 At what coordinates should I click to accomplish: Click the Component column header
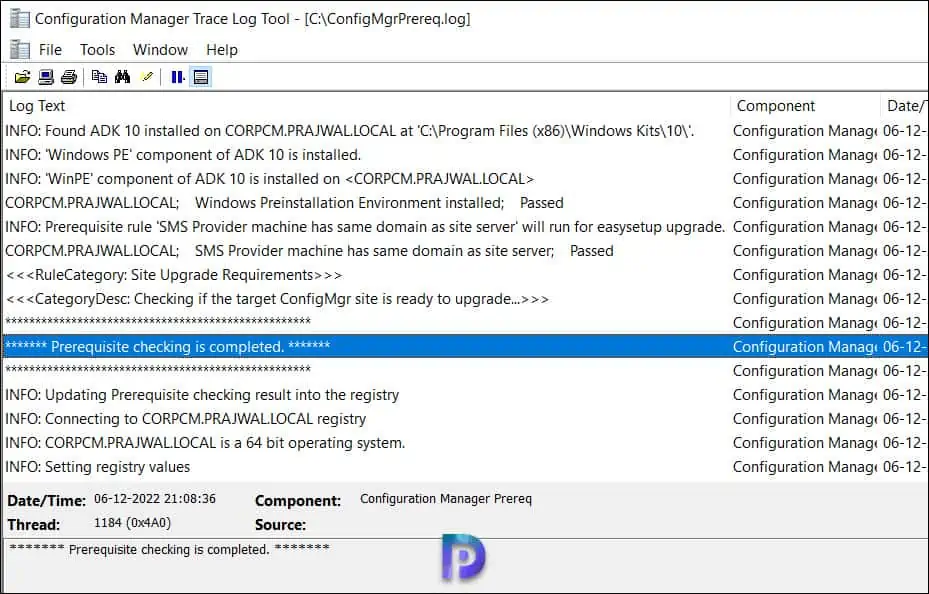click(x=806, y=106)
